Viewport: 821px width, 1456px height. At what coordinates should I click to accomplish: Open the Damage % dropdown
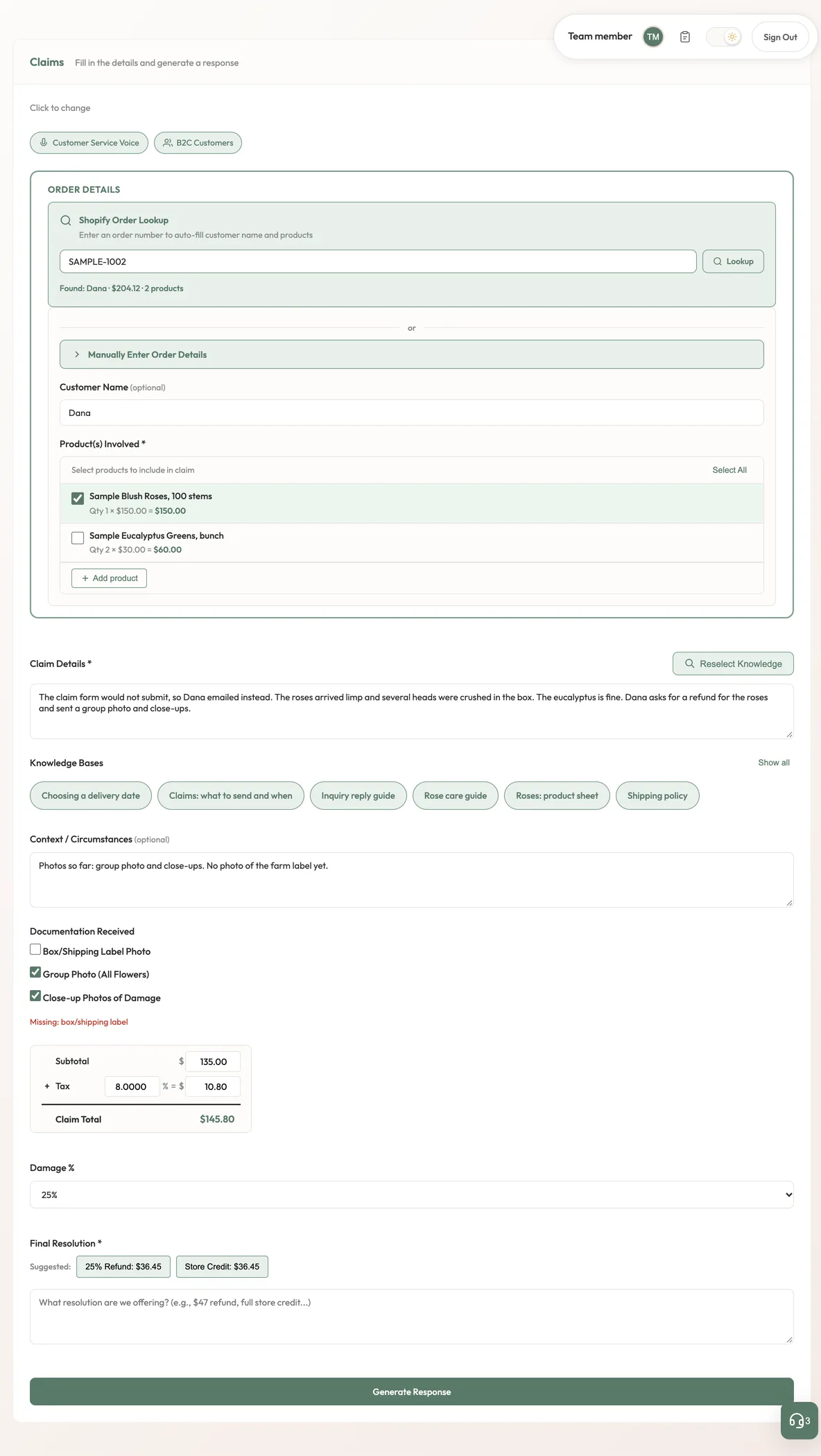(x=412, y=1195)
